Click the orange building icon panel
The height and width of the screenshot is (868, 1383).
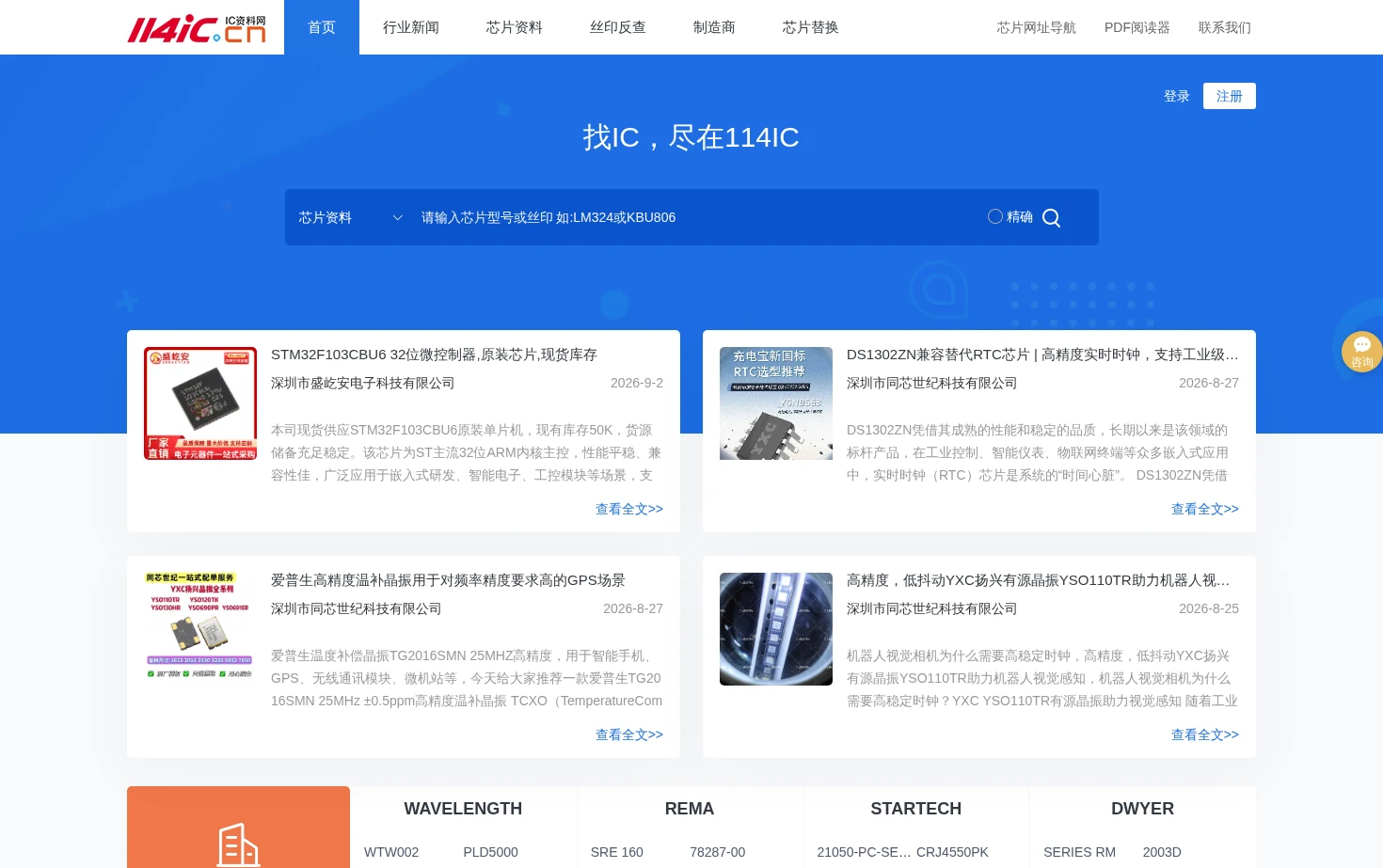pos(238,828)
